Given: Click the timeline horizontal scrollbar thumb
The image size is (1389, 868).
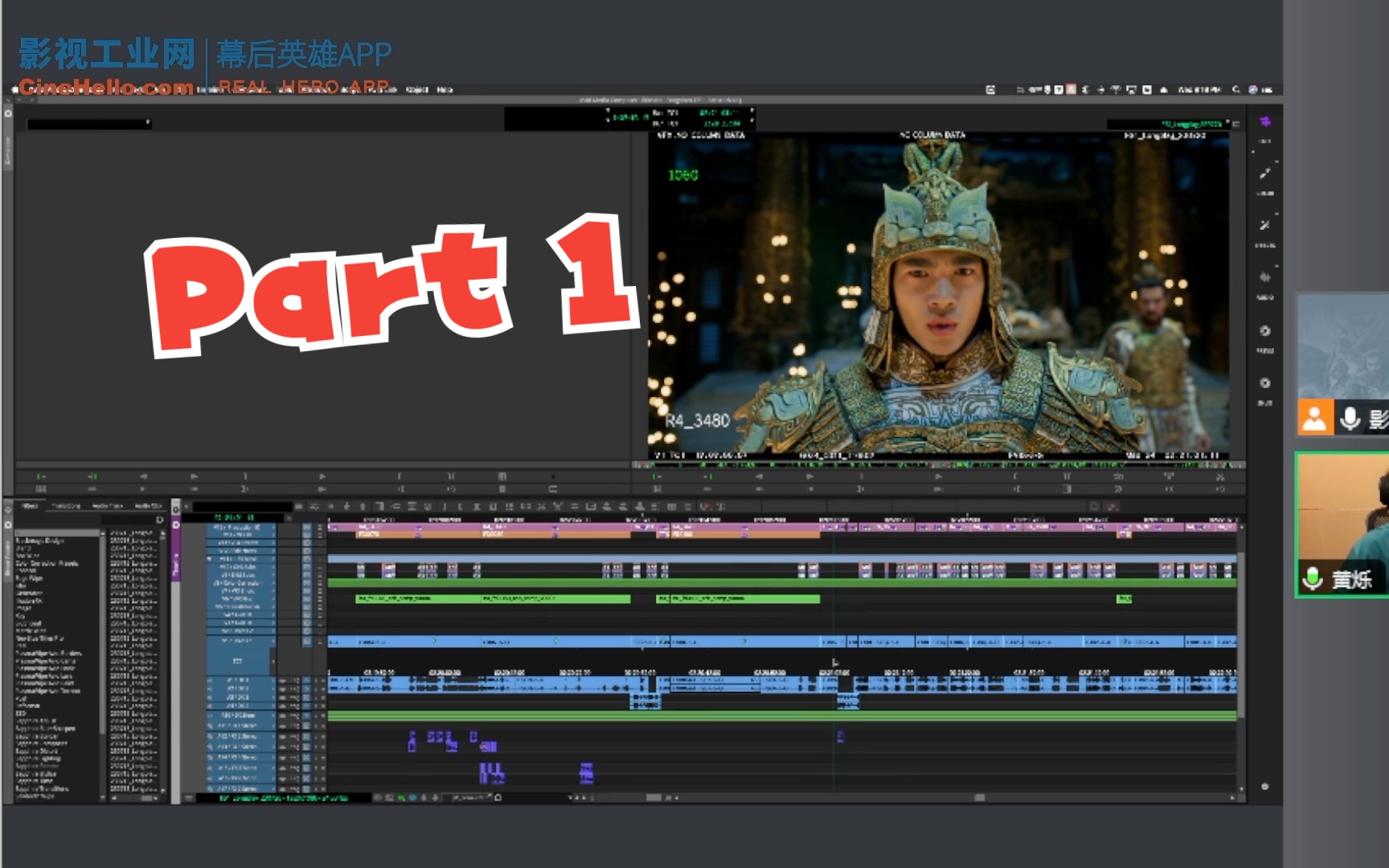Looking at the screenshot, I should [x=979, y=797].
